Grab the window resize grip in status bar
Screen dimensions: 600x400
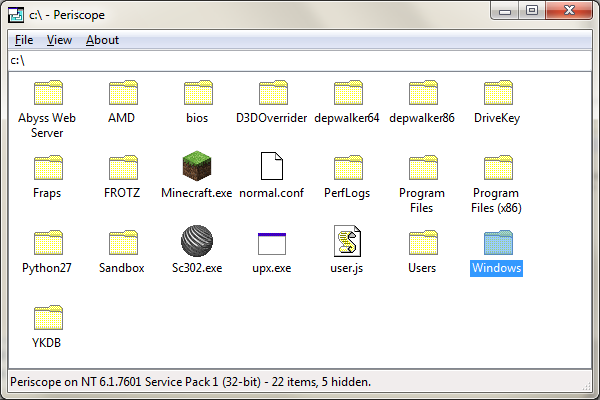587,386
